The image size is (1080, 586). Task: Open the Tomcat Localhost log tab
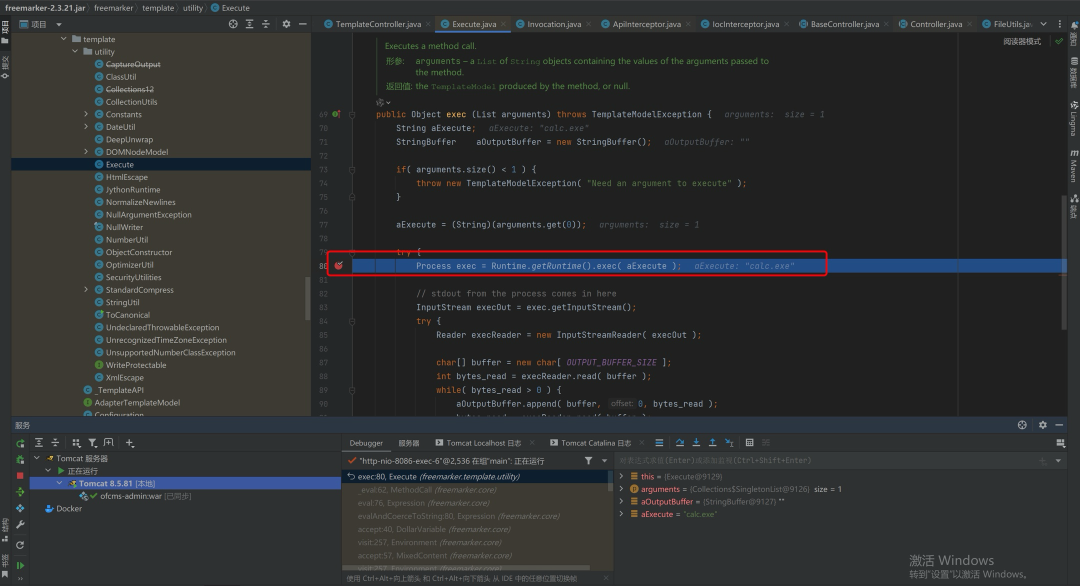click(484, 443)
